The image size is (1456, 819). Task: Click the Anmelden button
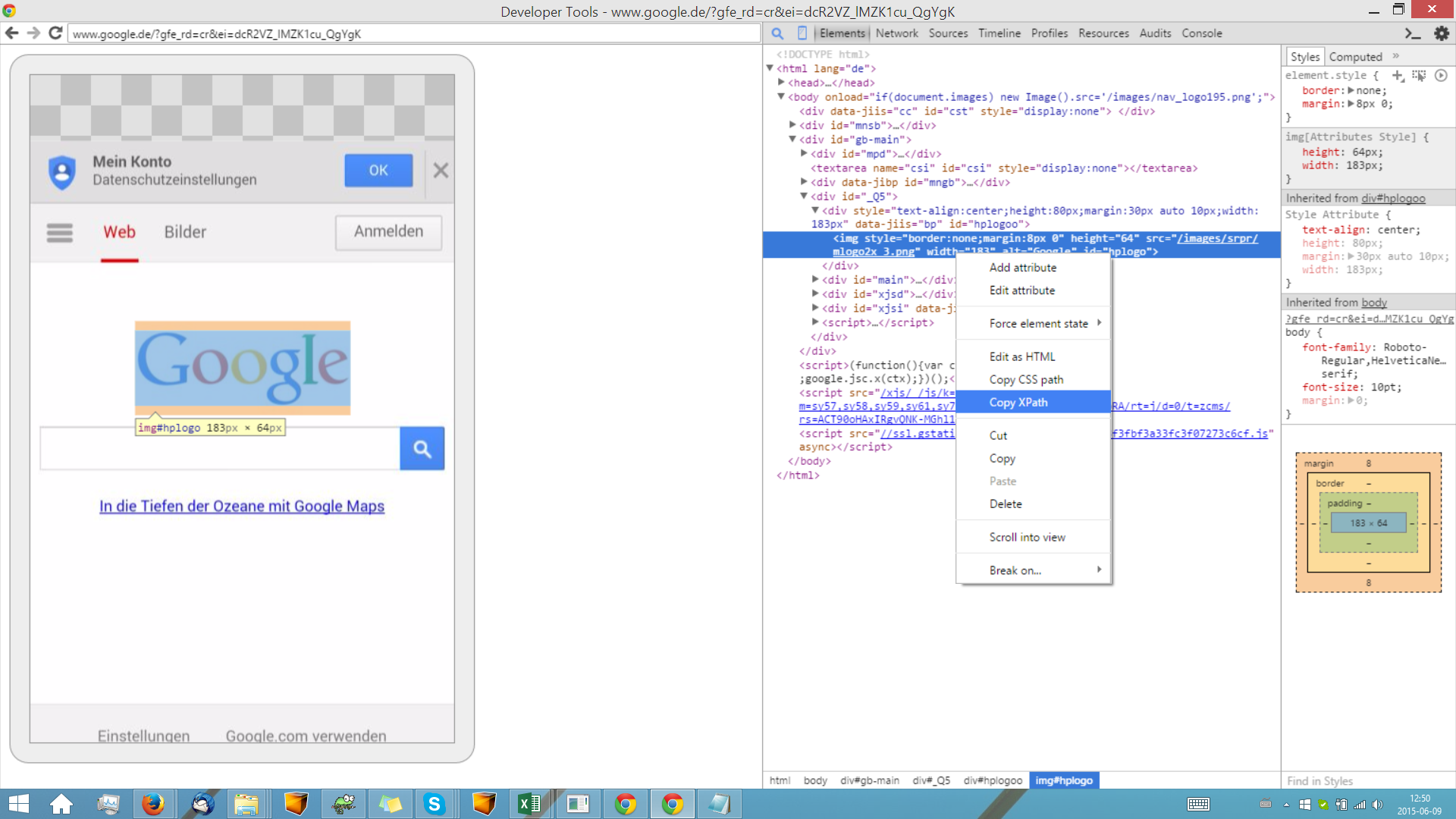point(389,232)
